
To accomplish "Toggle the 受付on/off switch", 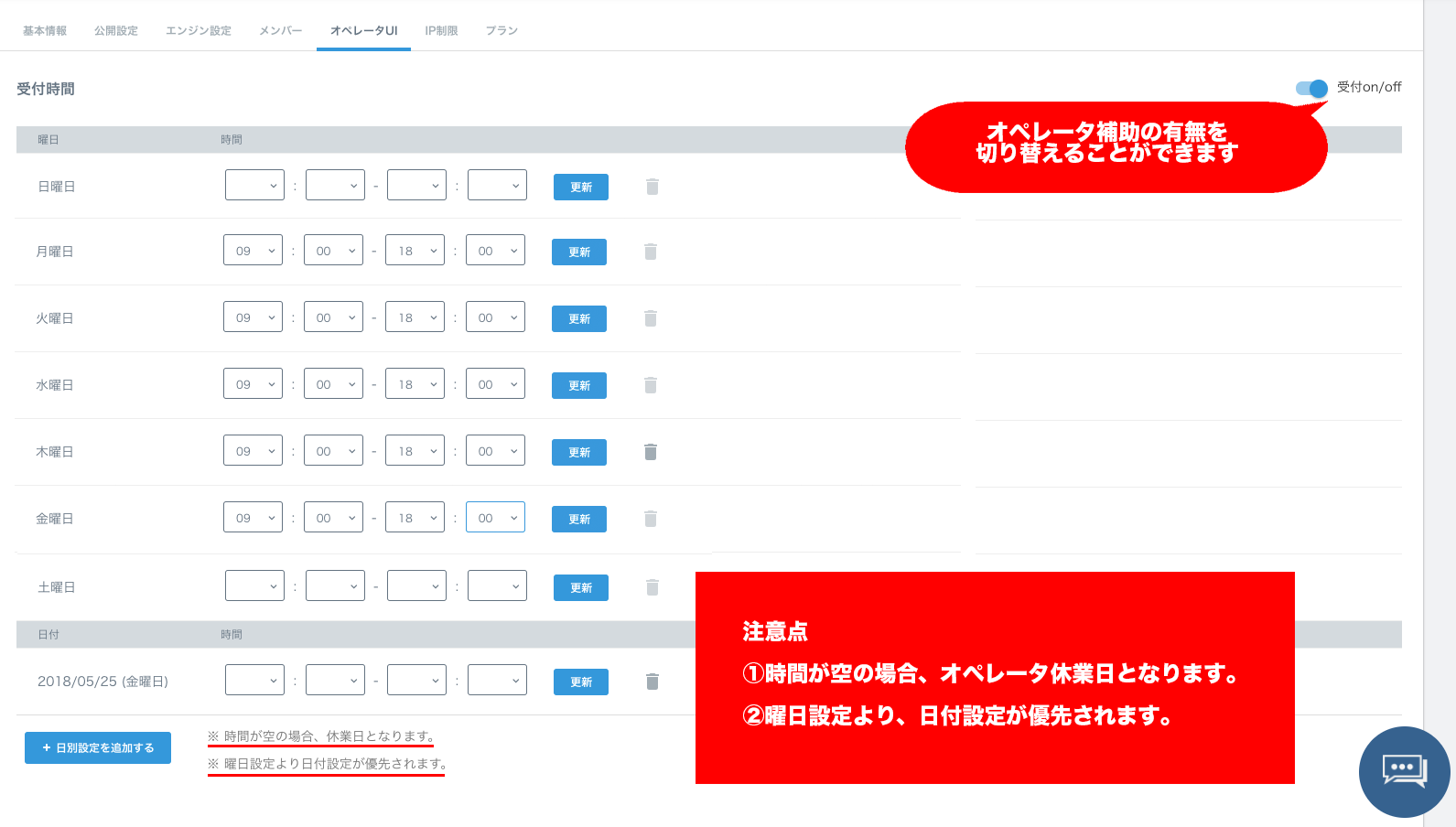I will (x=1311, y=88).
